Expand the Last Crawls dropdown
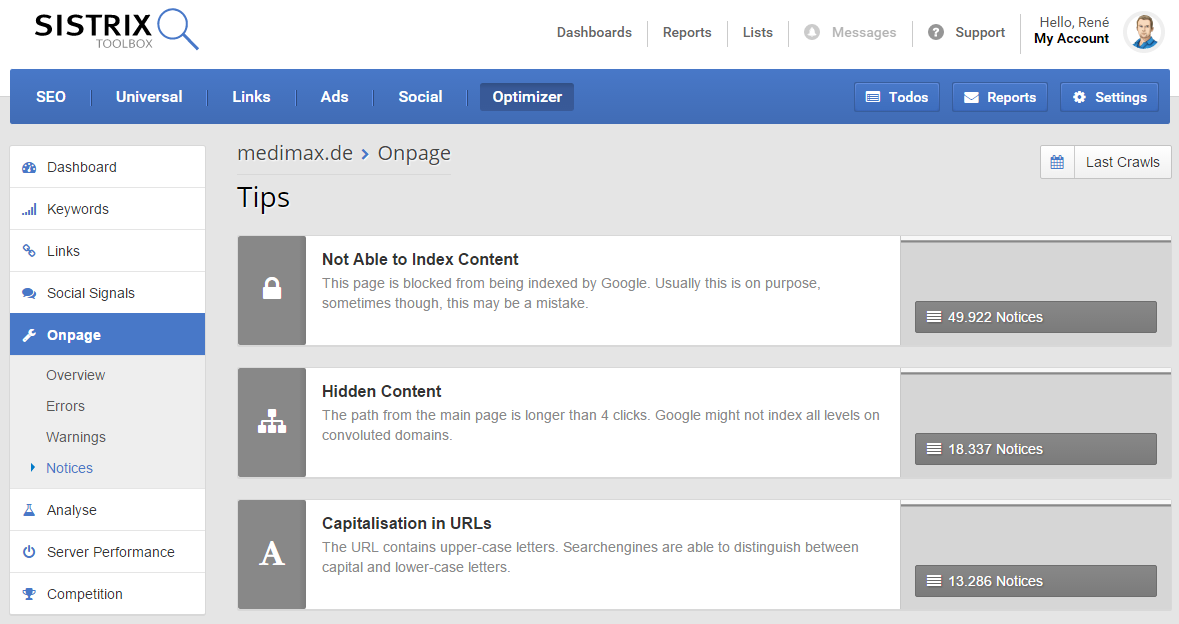Screen dimensions: 1179x624 click(x=1122, y=162)
